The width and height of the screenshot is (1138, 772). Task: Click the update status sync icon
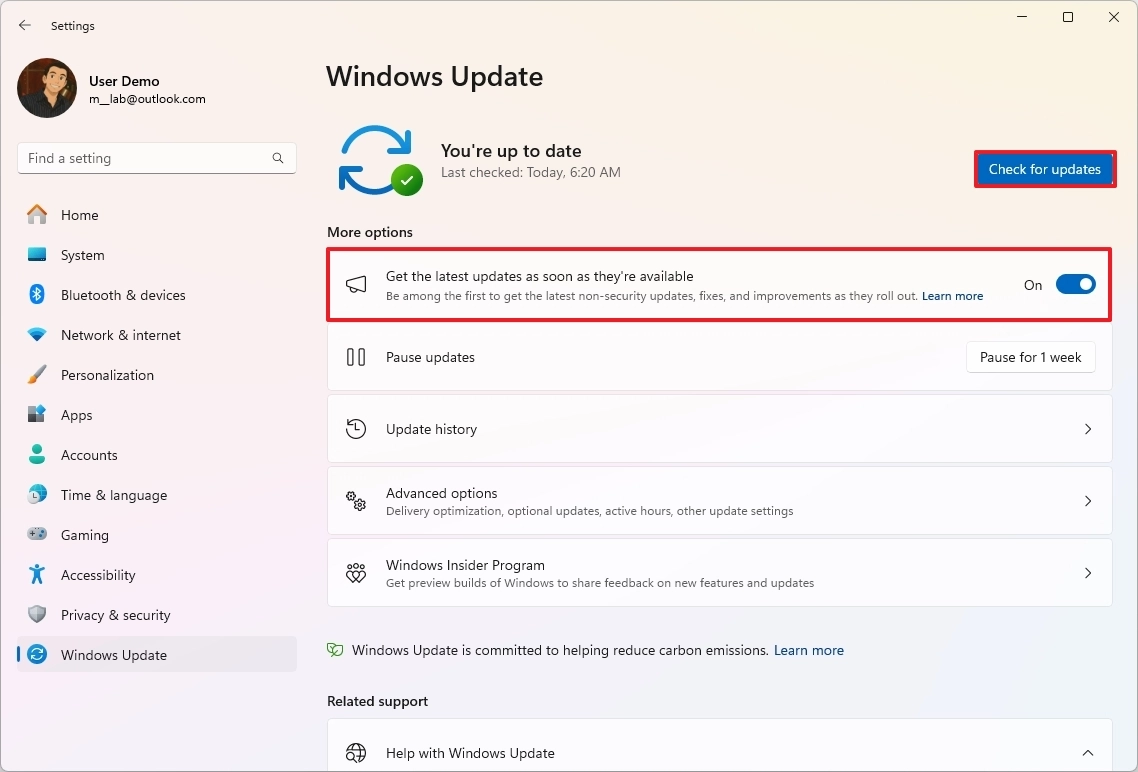tap(380, 160)
